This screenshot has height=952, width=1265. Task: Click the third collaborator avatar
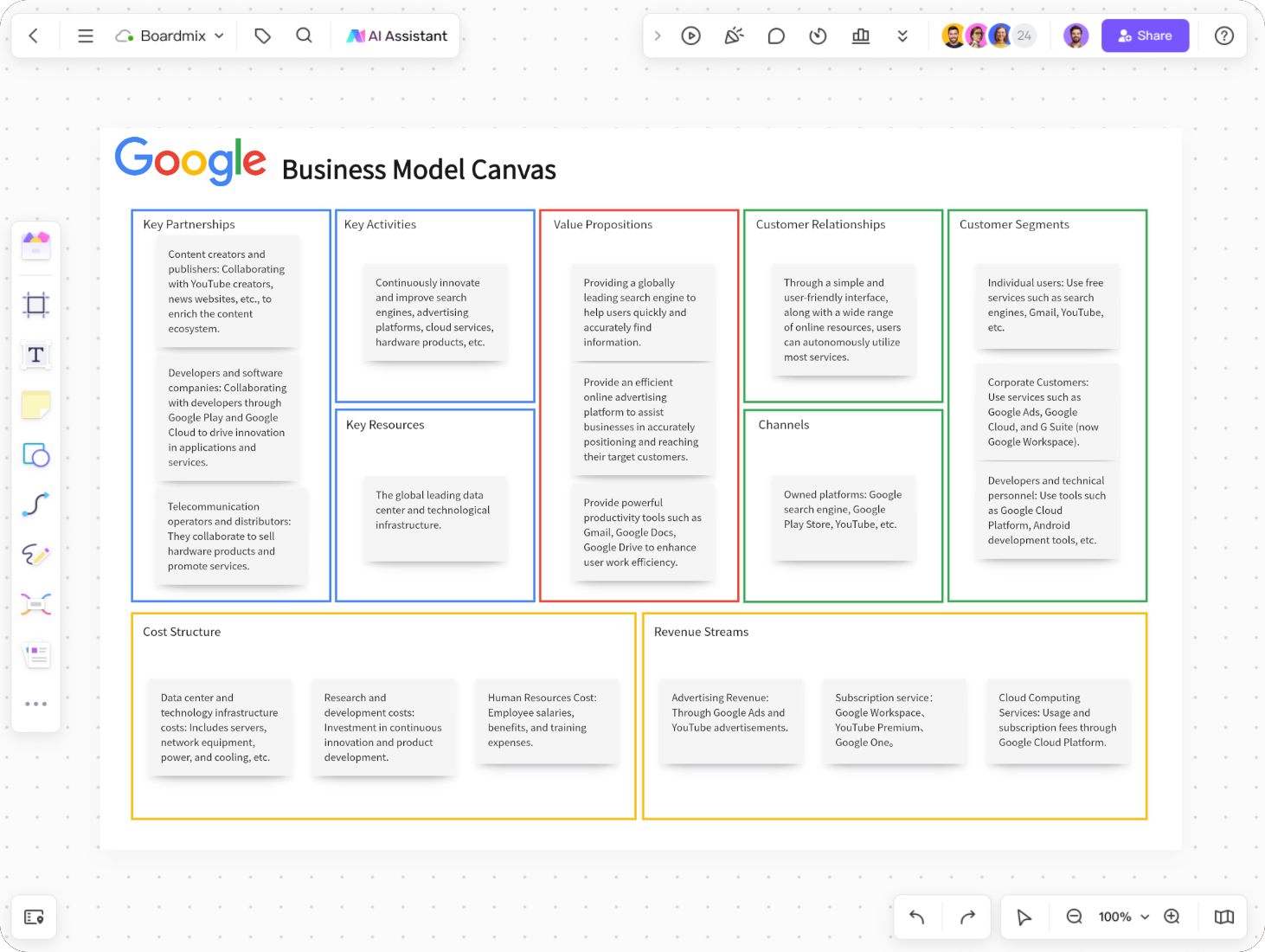(1000, 35)
